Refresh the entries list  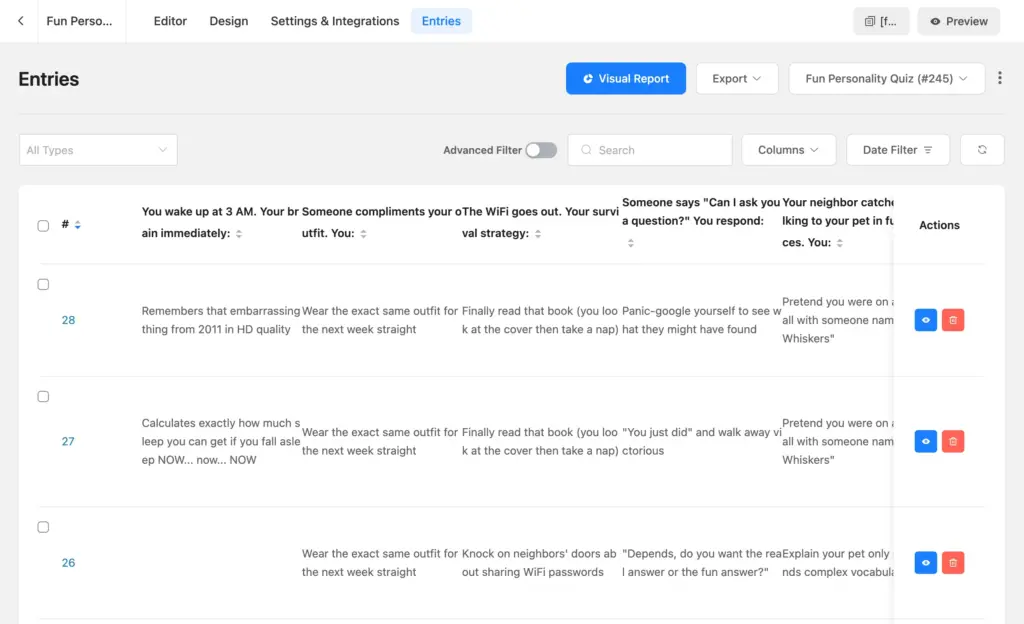(x=982, y=149)
